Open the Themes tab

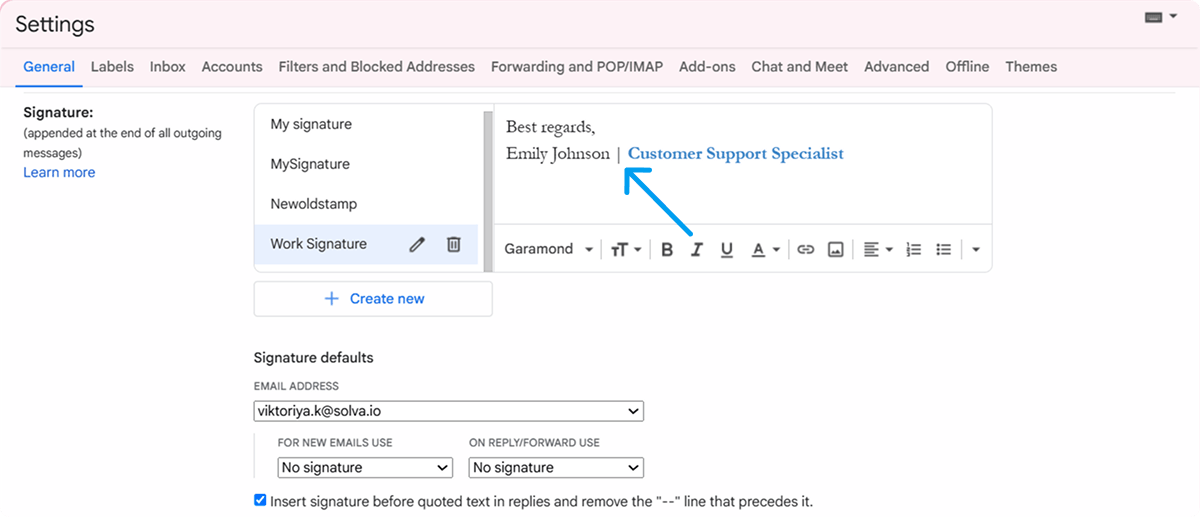tap(1031, 67)
